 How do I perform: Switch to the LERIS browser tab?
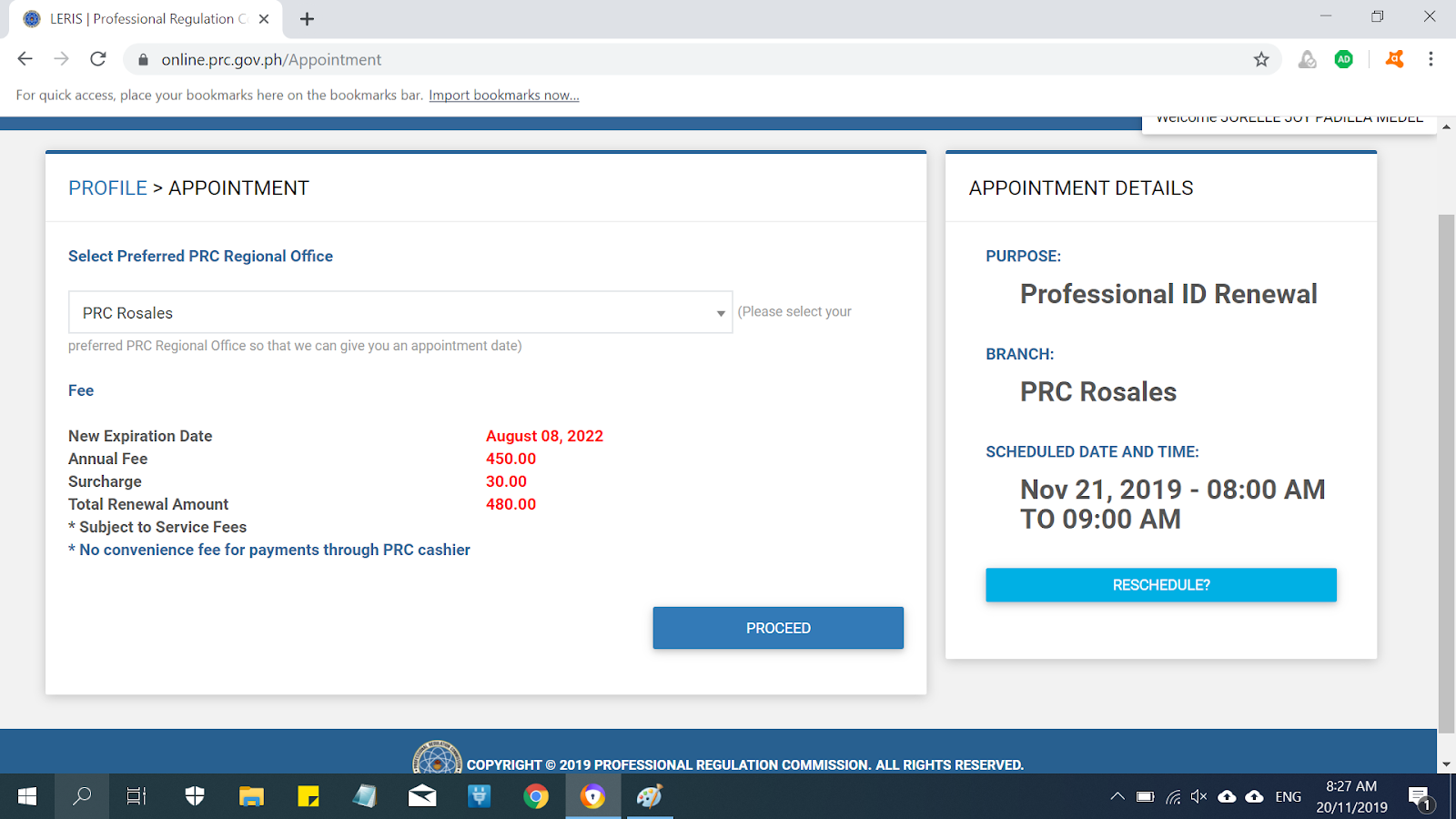point(146,18)
